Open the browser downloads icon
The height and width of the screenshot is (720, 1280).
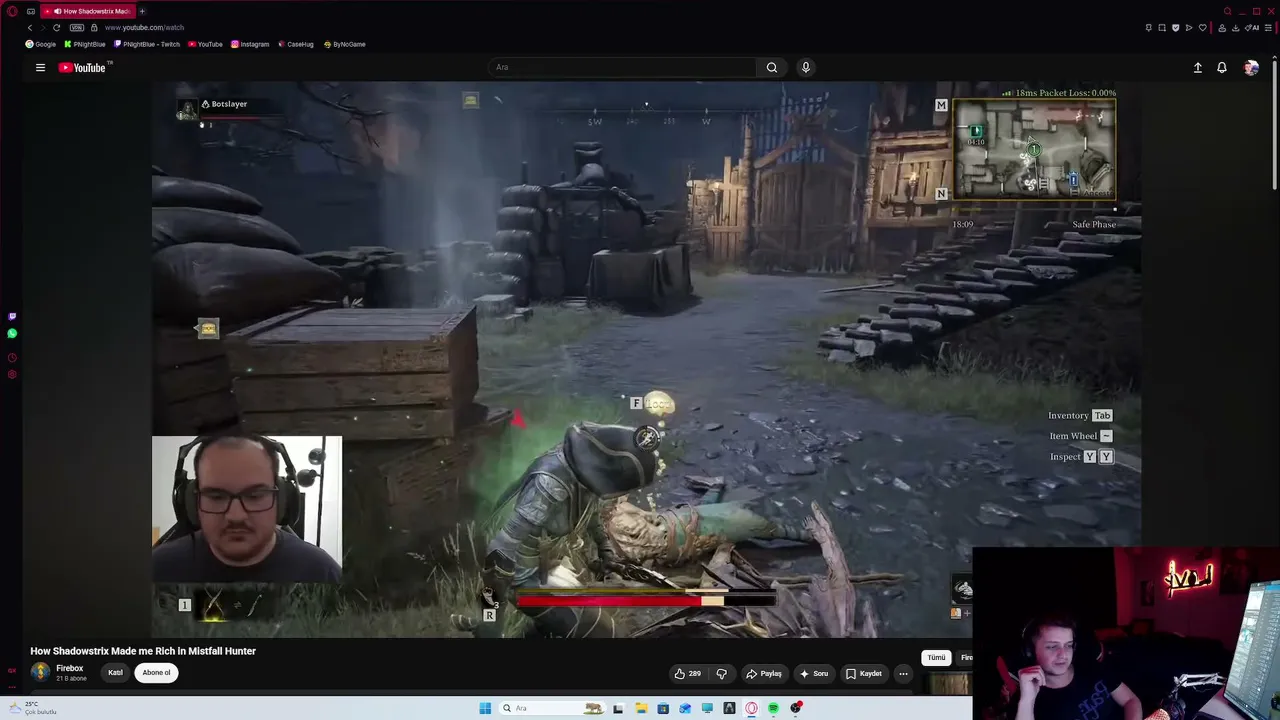click(x=1234, y=28)
